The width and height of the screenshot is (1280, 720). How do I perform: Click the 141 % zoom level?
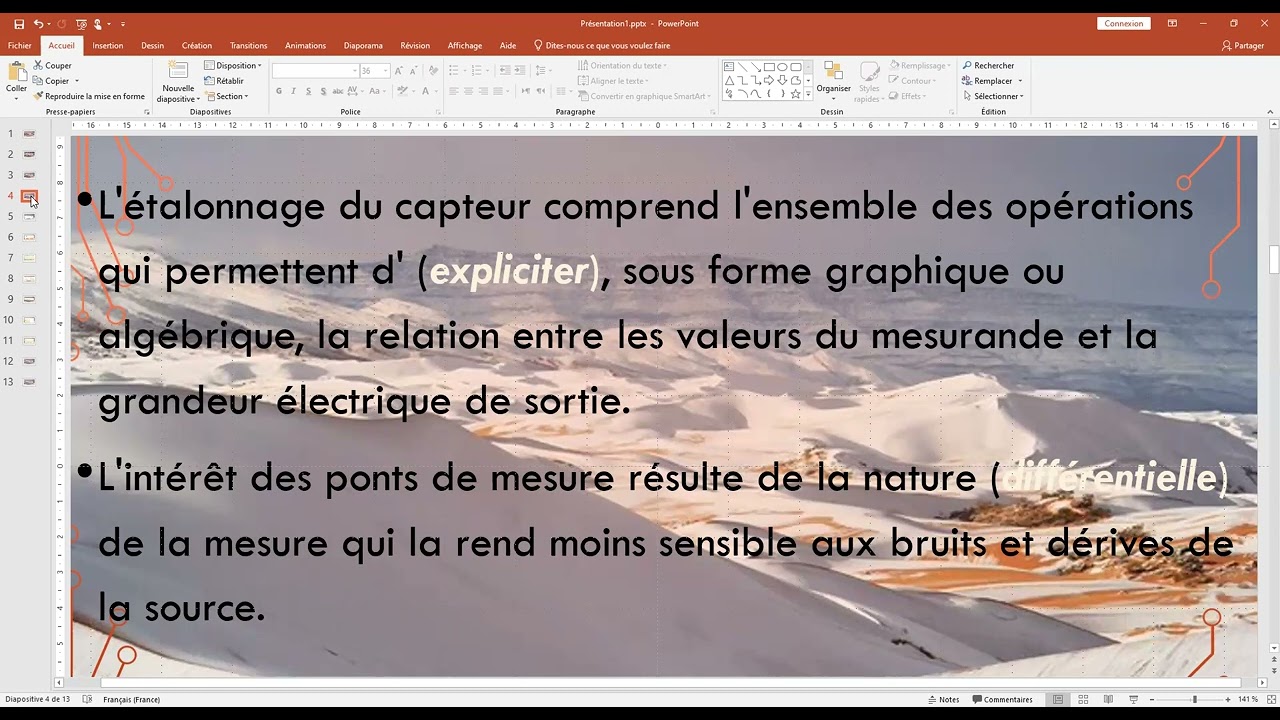[1248, 699]
